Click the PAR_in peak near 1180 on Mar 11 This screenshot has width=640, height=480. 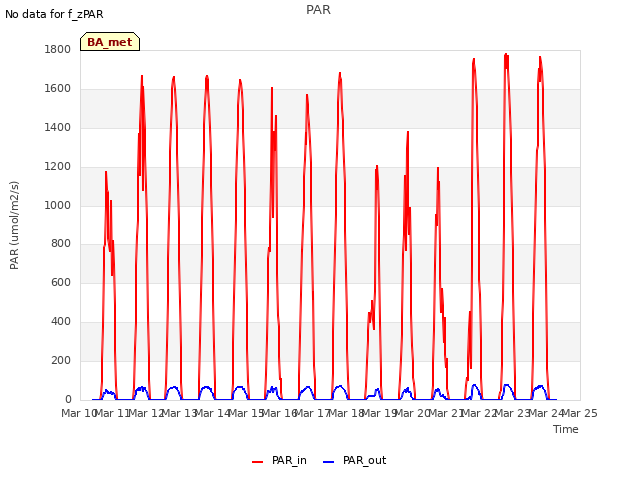click(x=106, y=172)
